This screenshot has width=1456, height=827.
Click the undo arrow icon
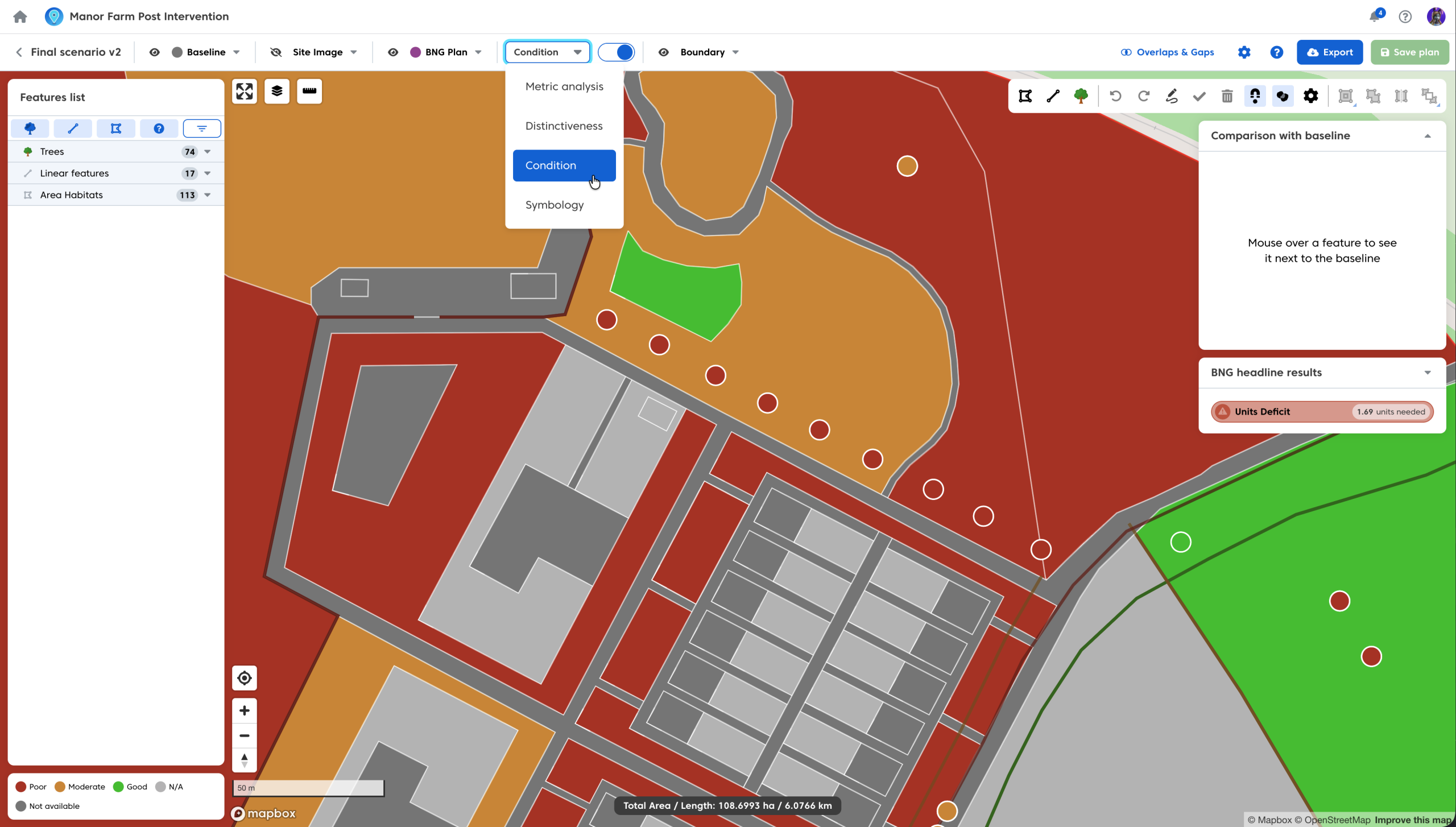coord(1115,96)
